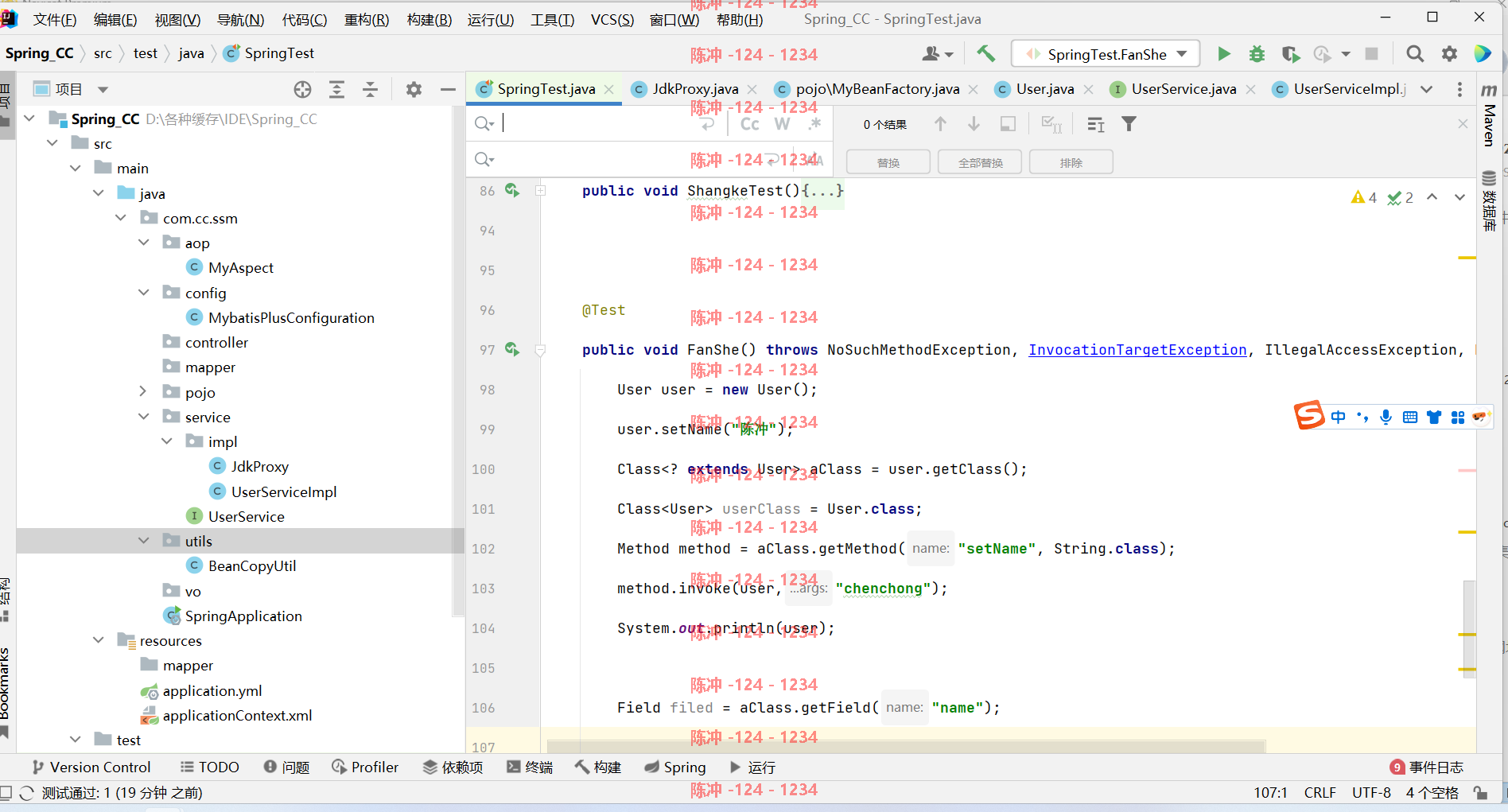This screenshot has height=812, width=1508.
Task: Open the TODO tool window
Action: click(x=210, y=767)
